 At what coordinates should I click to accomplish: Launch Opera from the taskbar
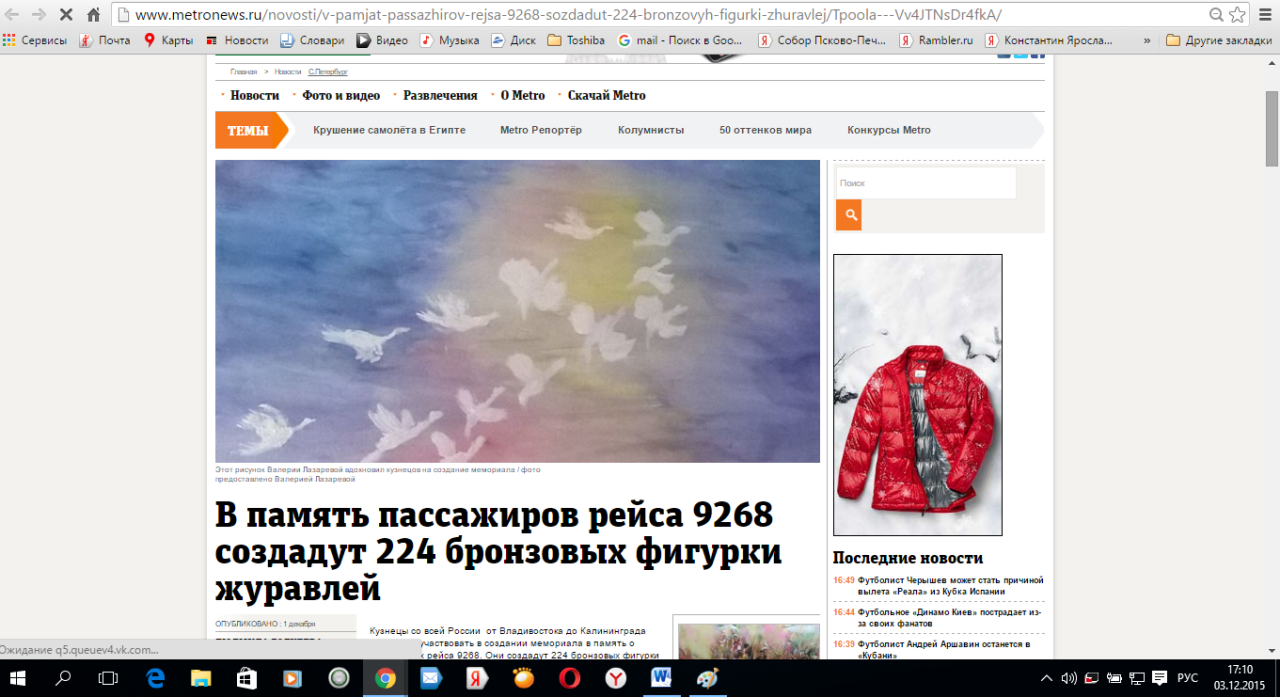(x=569, y=678)
